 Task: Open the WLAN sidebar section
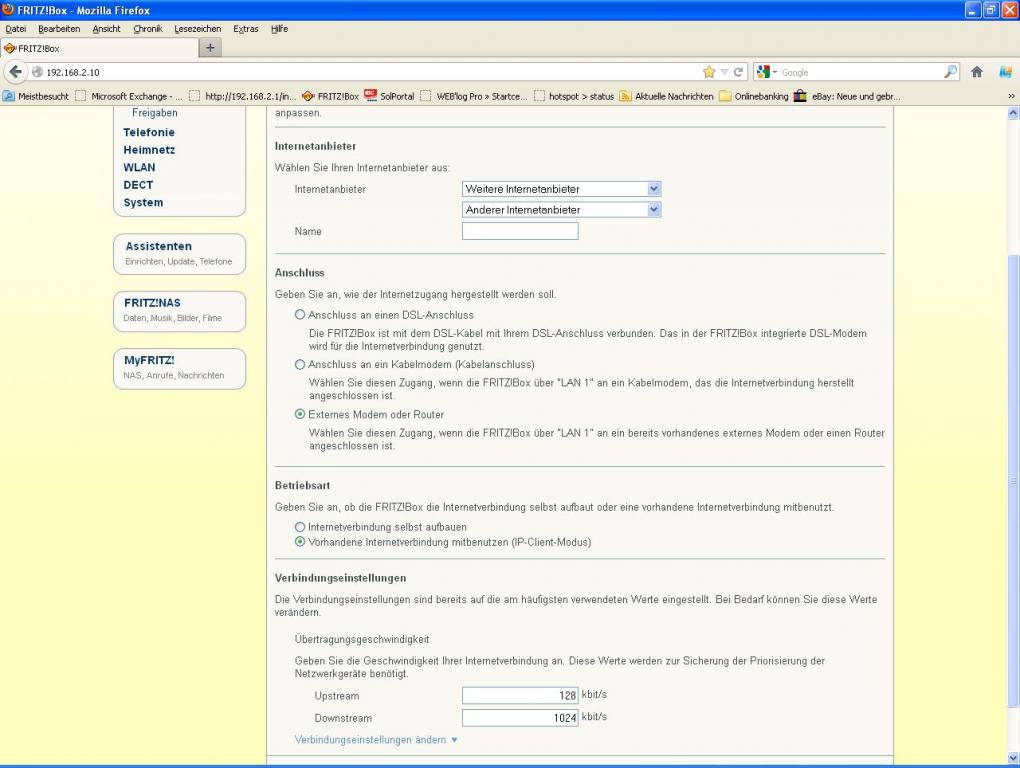coord(139,167)
